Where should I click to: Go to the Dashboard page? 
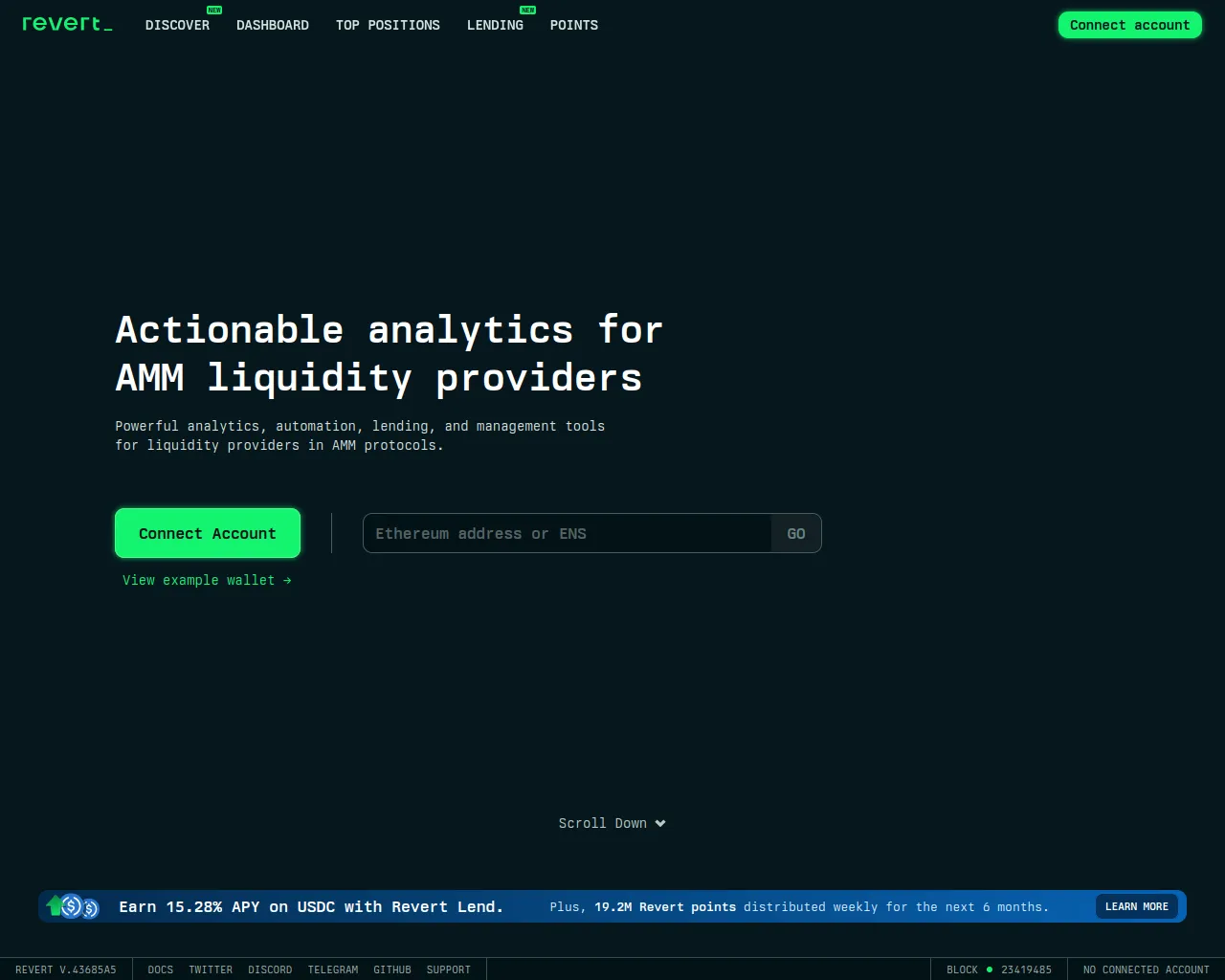pyautogui.click(x=273, y=25)
